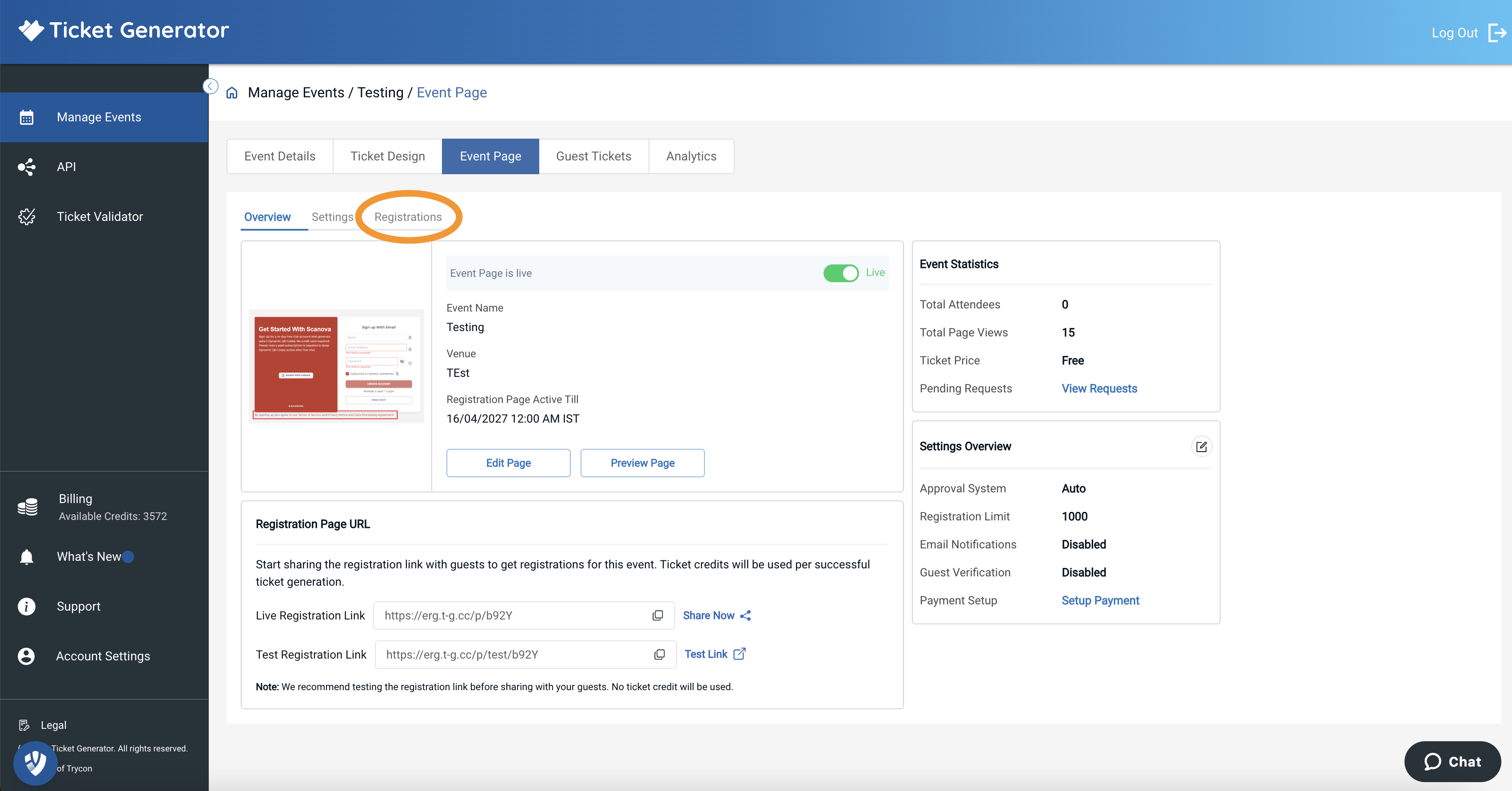Copy the Test Registration Link
1512x791 pixels.
pos(660,654)
